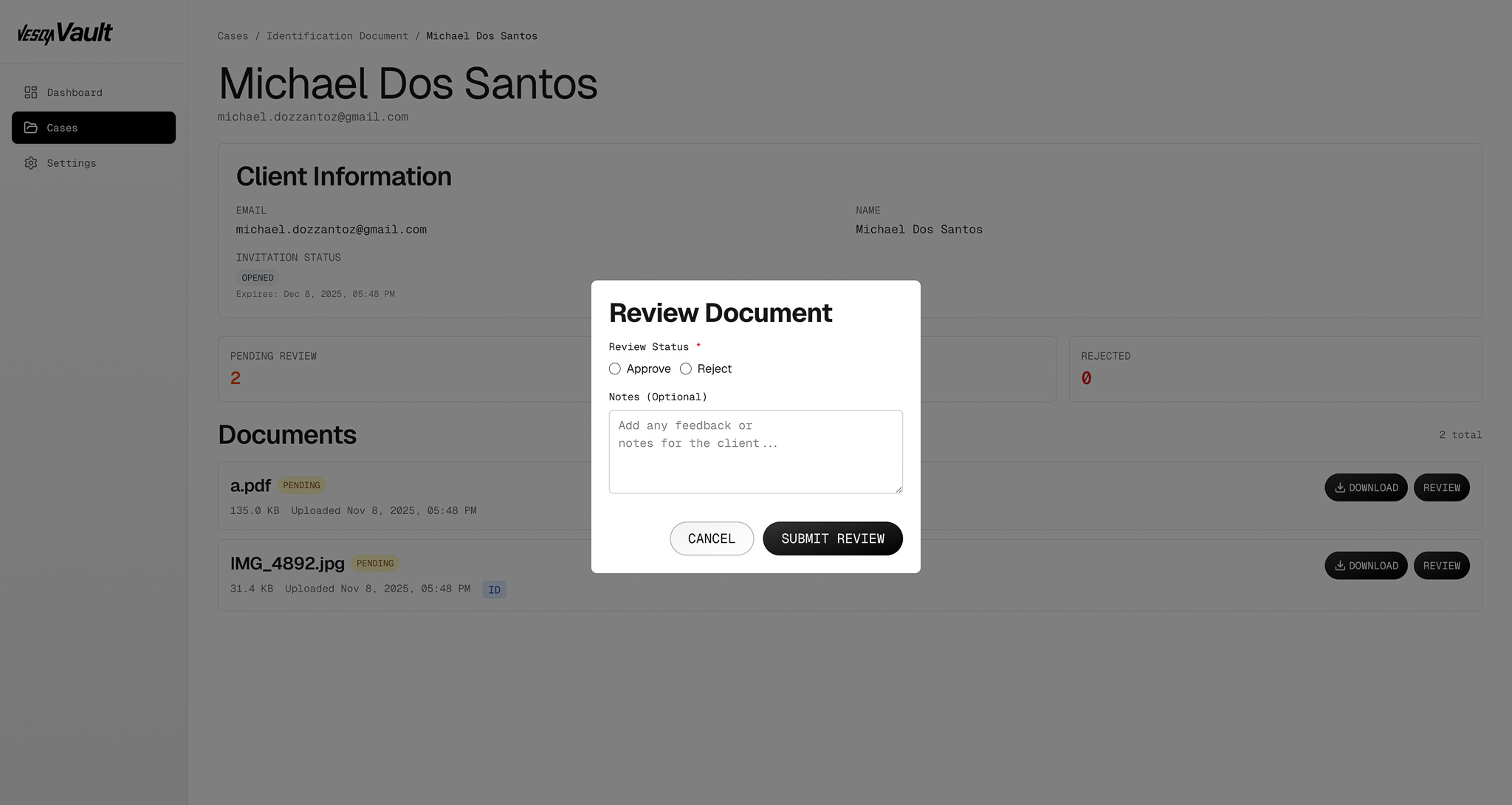Click the CANCEL button in the dialog
The height and width of the screenshot is (805, 1512).
pos(711,538)
